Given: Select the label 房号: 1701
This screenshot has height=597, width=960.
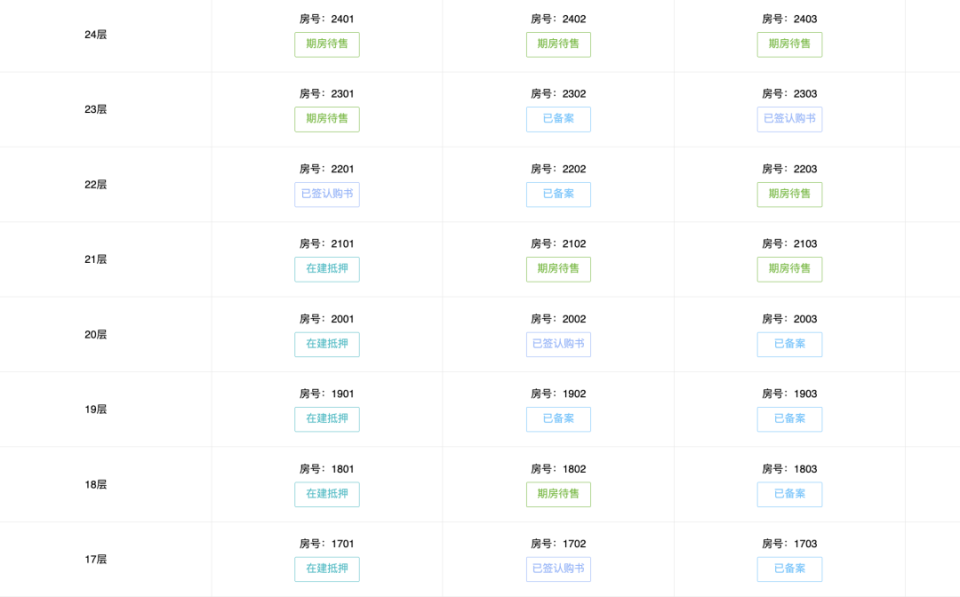Looking at the screenshot, I should [x=327, y=544].
